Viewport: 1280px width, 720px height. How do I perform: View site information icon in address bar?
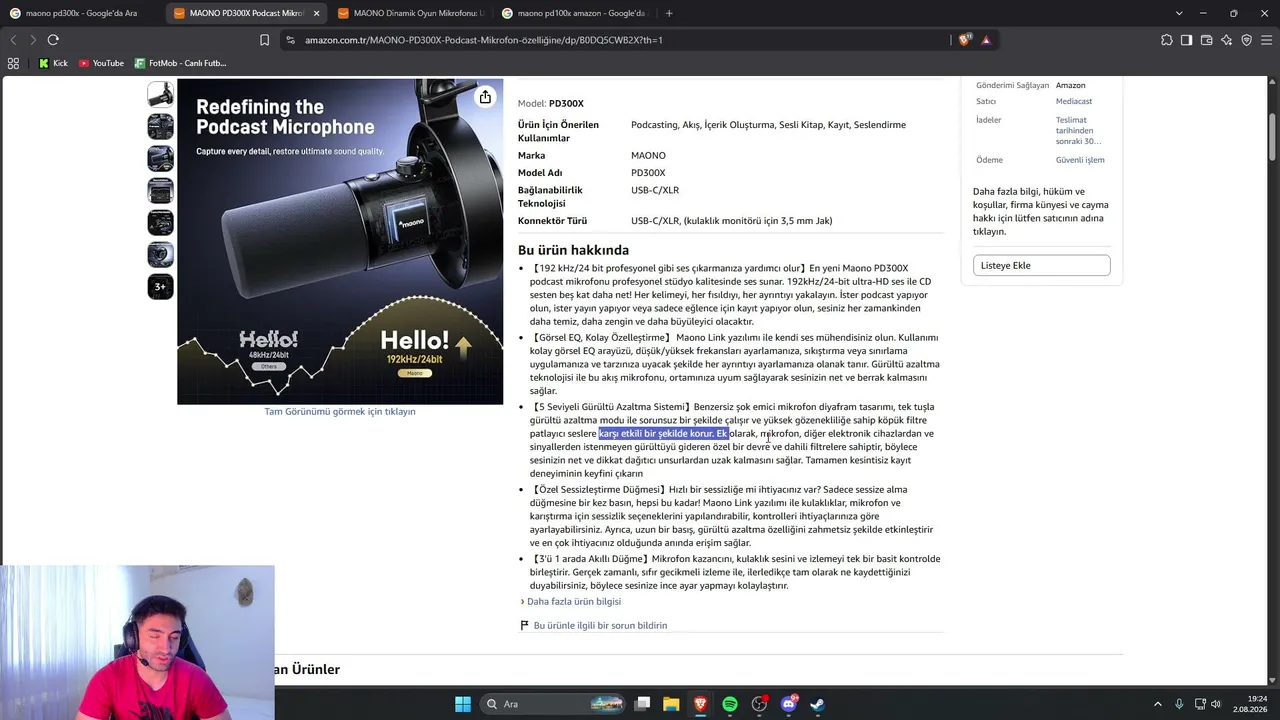click(290, 40)
